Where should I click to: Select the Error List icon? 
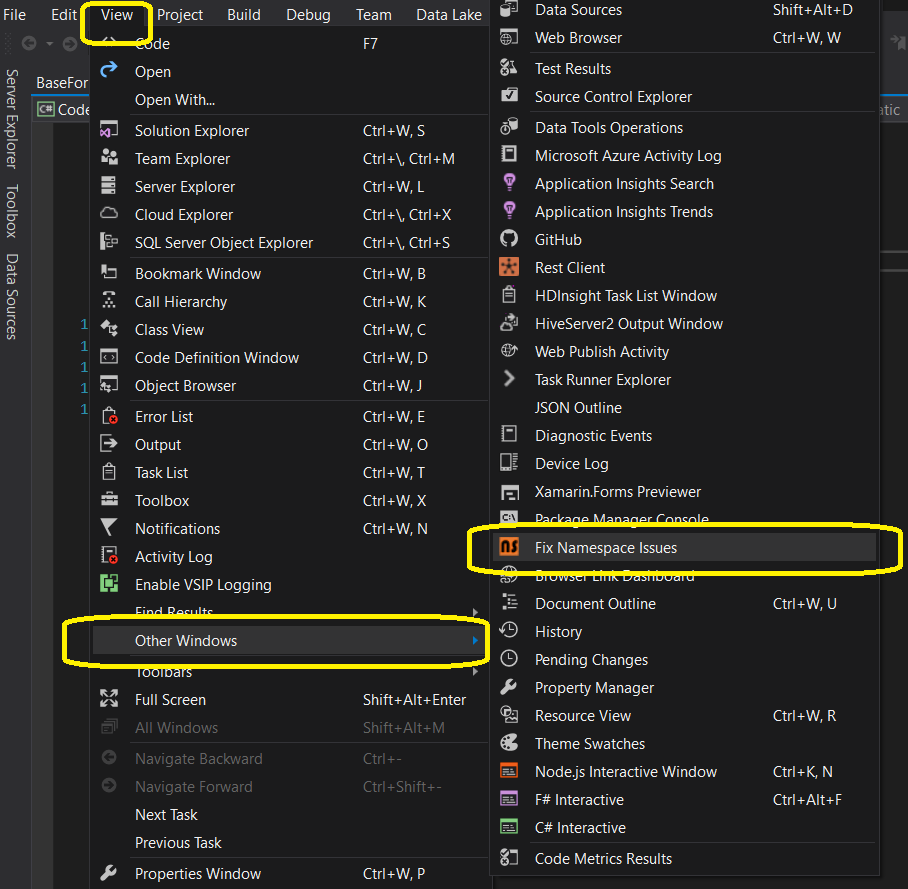109,416
